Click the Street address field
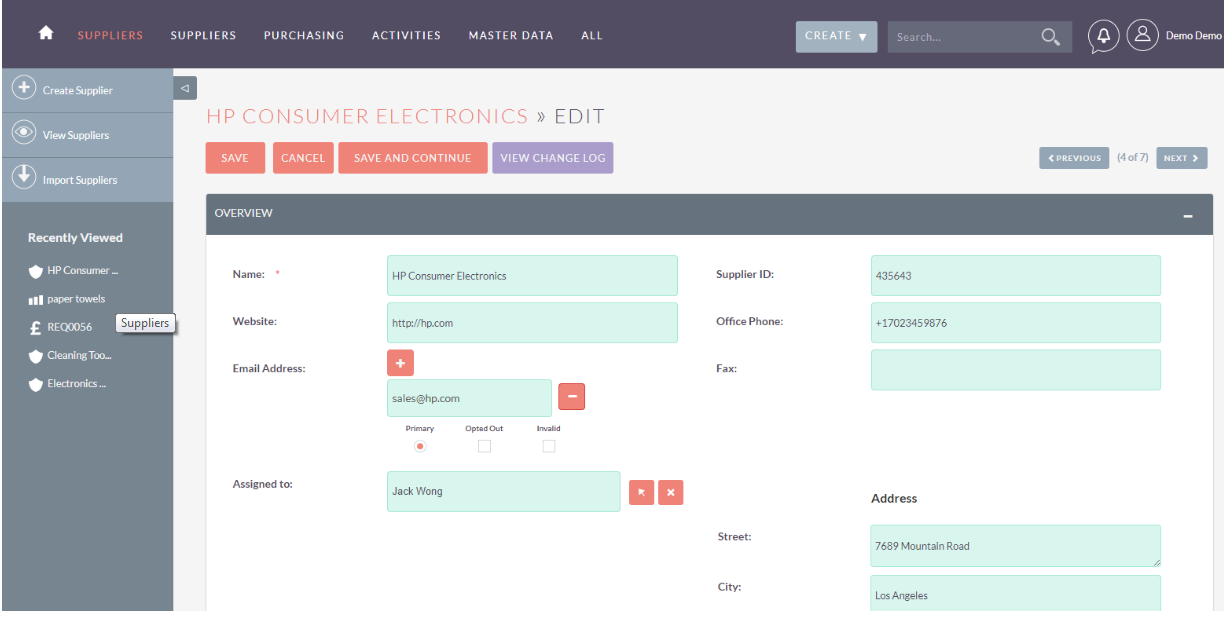Image resolution: width=1224 pixels, height=620 pixels. 1016,546
